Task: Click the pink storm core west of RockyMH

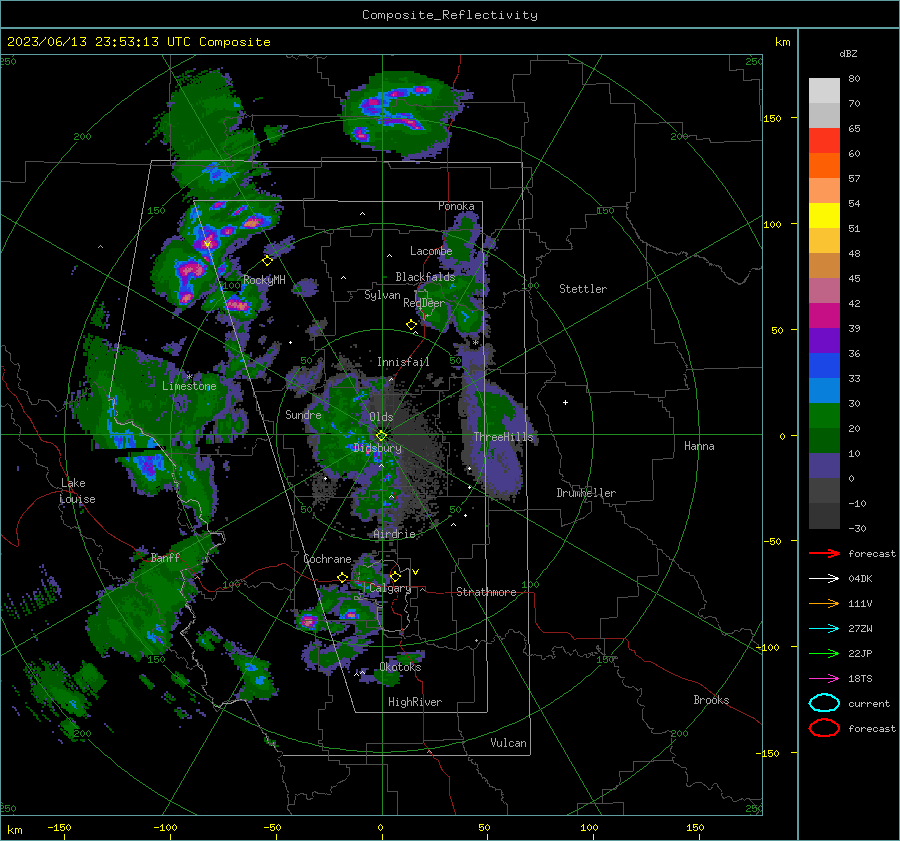Action: coord(191,268)
